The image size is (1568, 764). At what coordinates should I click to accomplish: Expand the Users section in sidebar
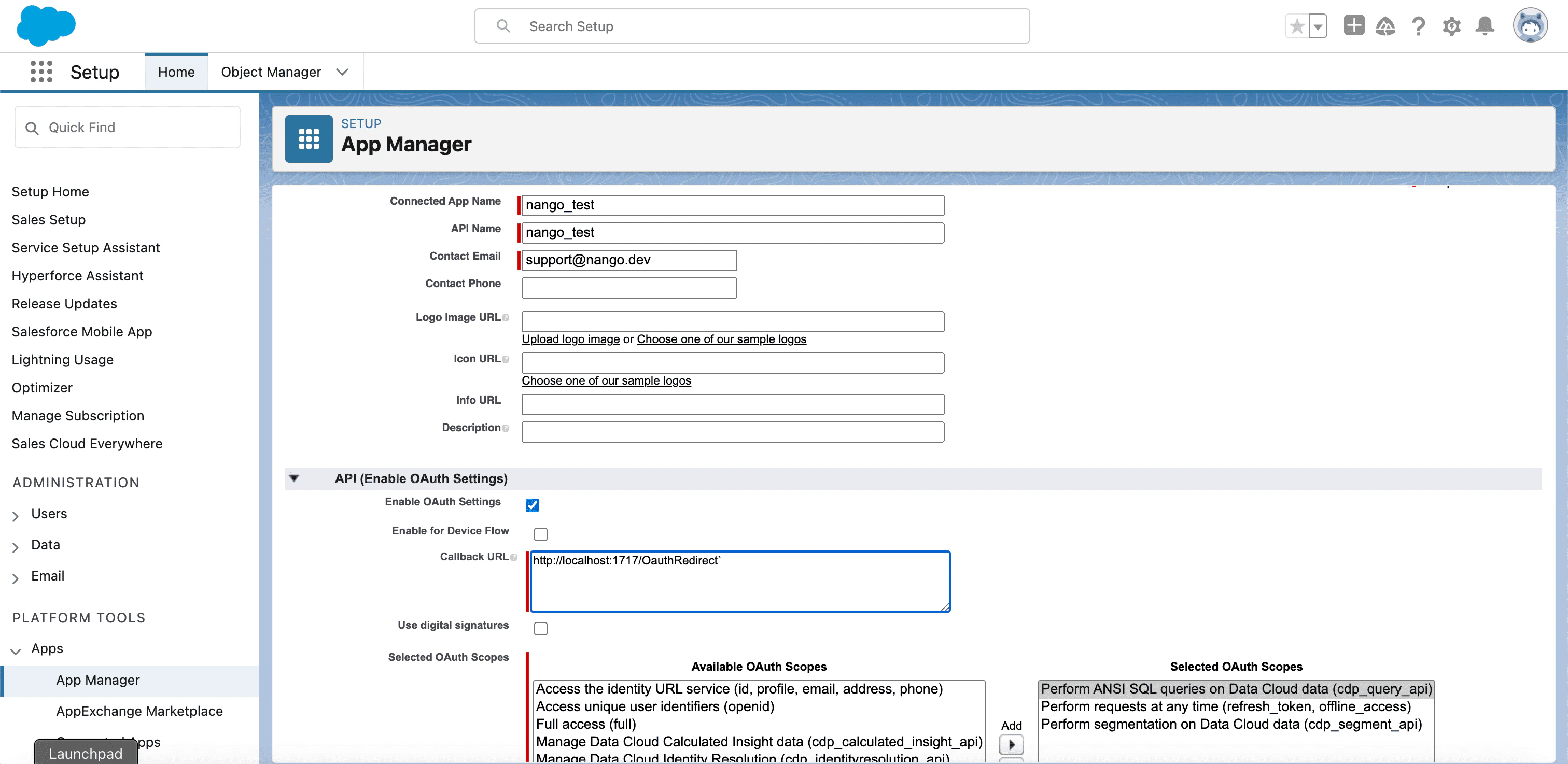16,515
